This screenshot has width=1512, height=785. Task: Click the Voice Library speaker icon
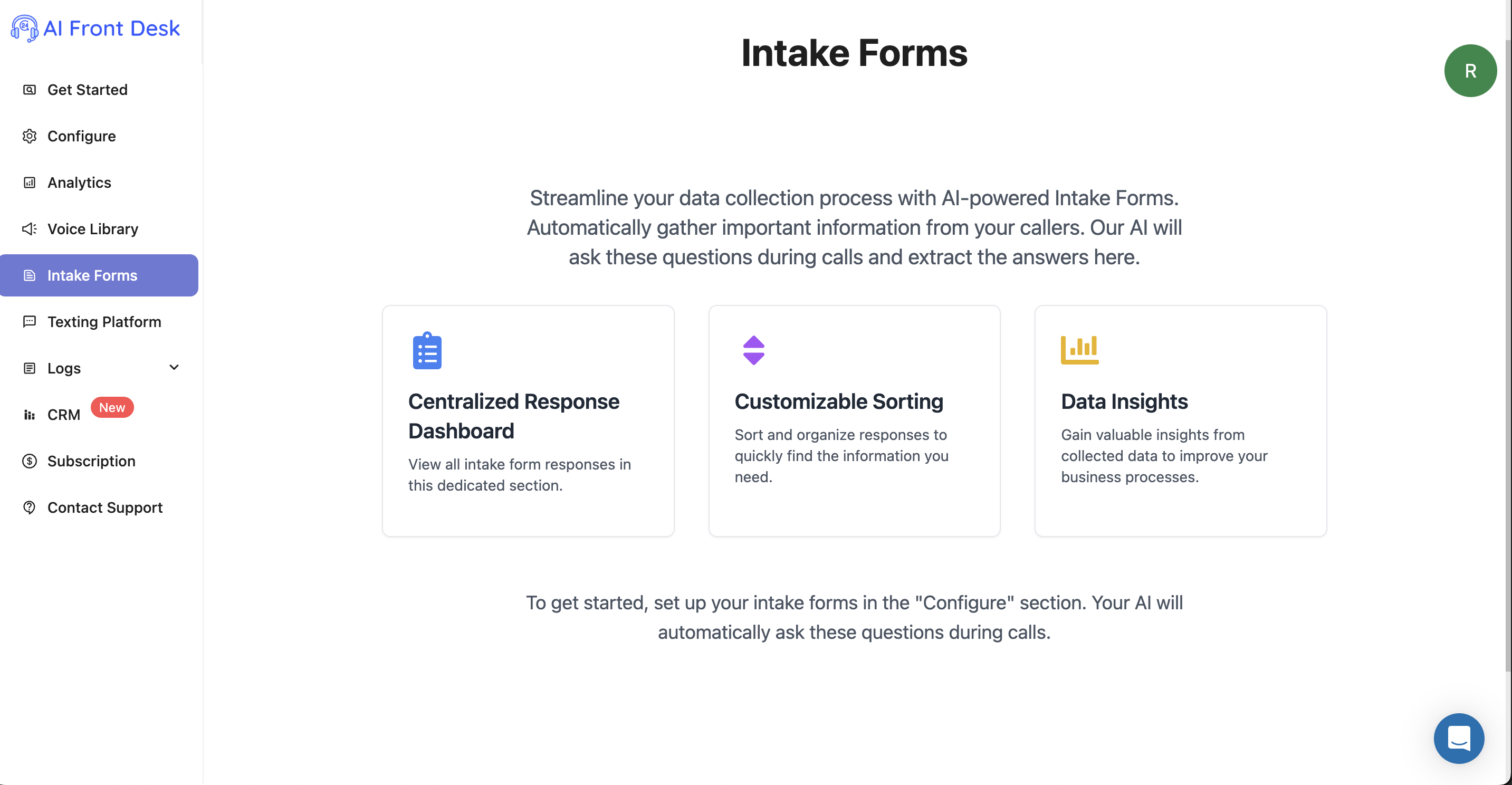pyautogui.click(x=30, y=229)
